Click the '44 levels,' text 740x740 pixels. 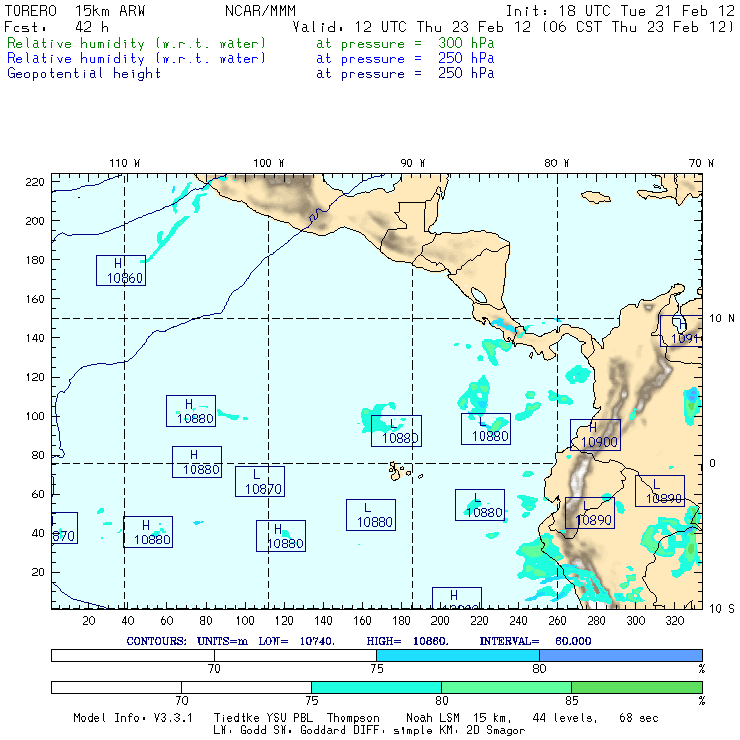[x=565, y=718]
